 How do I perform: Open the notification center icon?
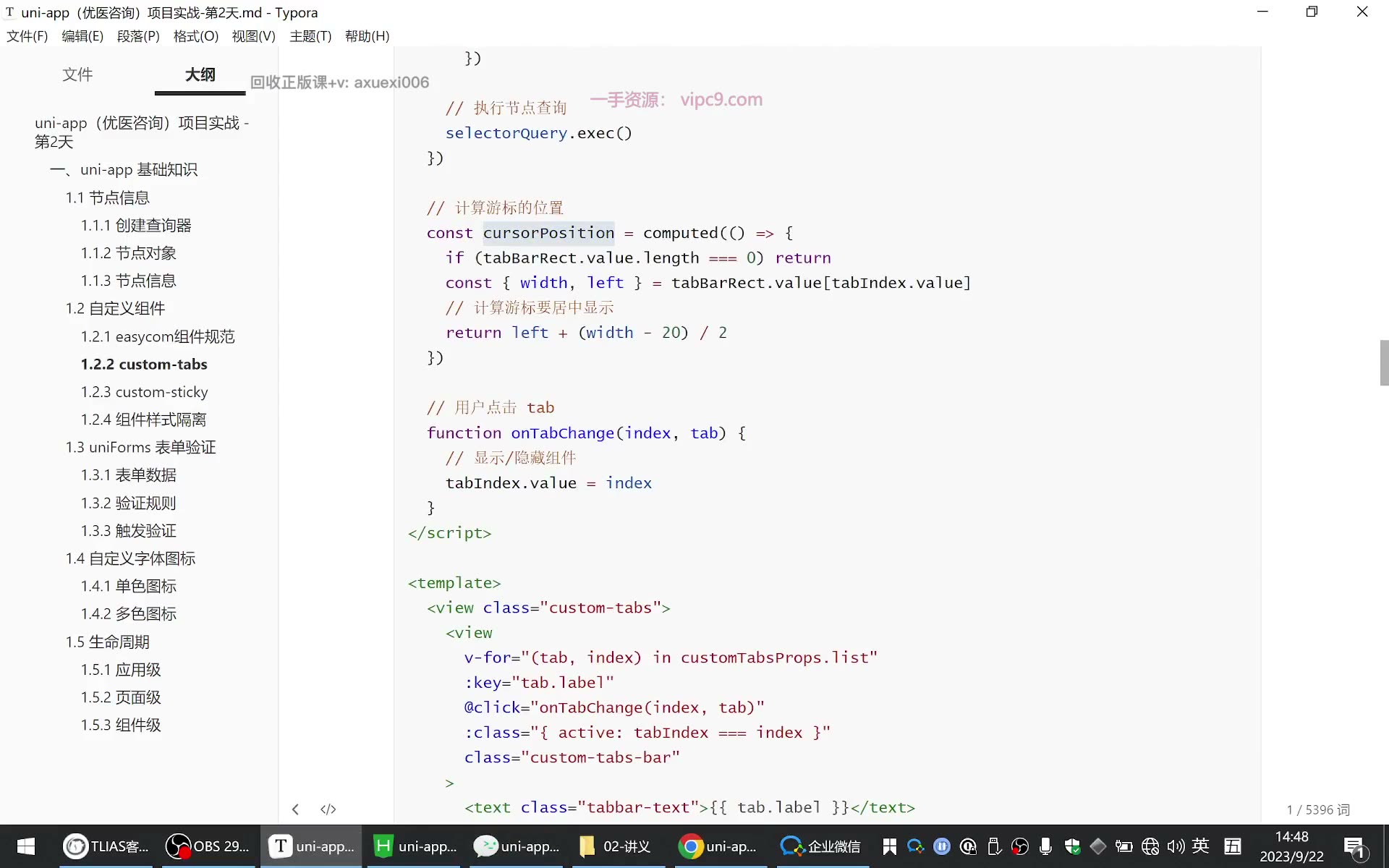click(1354, 847)
